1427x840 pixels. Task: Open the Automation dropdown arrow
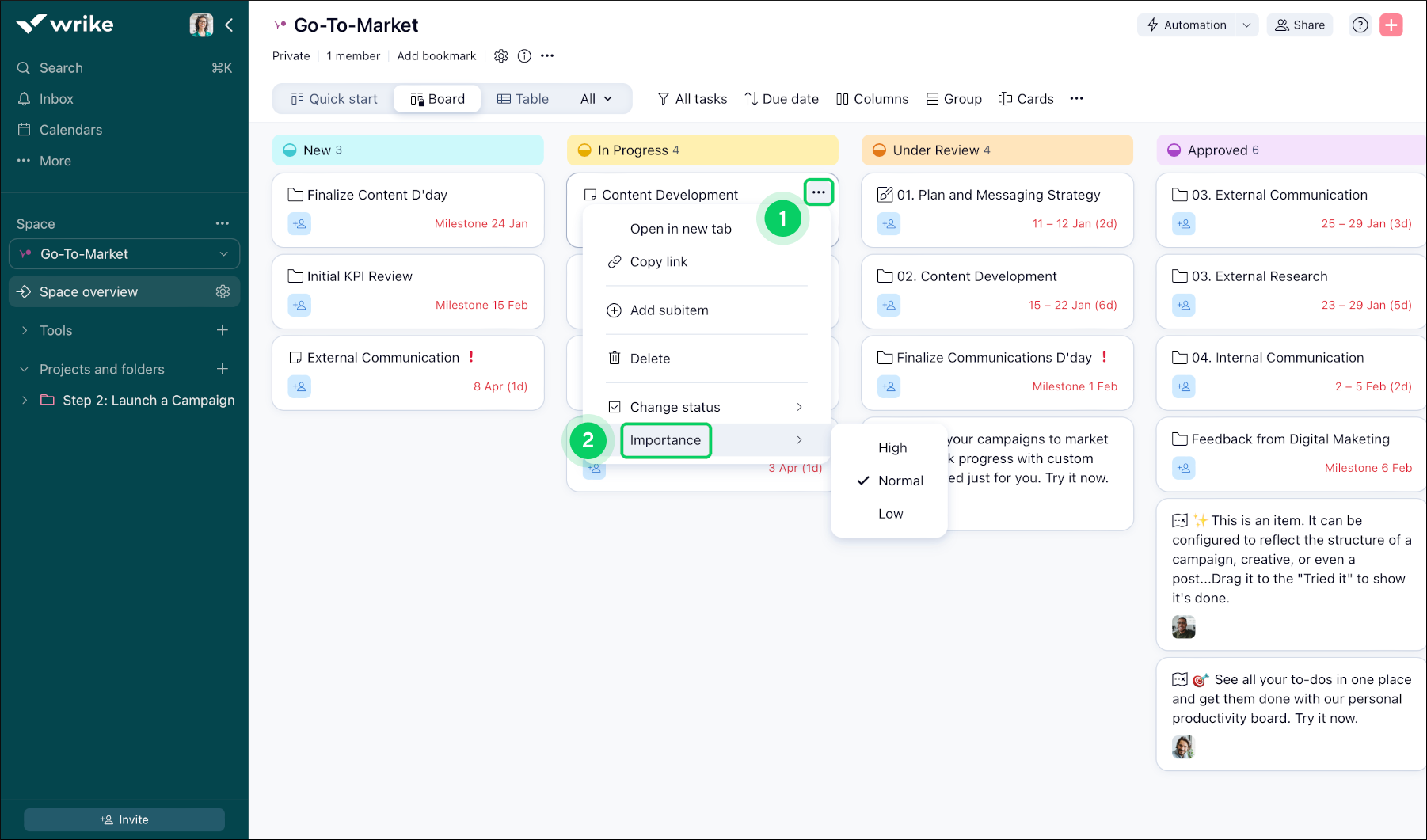pyautogui.click(x=1247, y=25)
